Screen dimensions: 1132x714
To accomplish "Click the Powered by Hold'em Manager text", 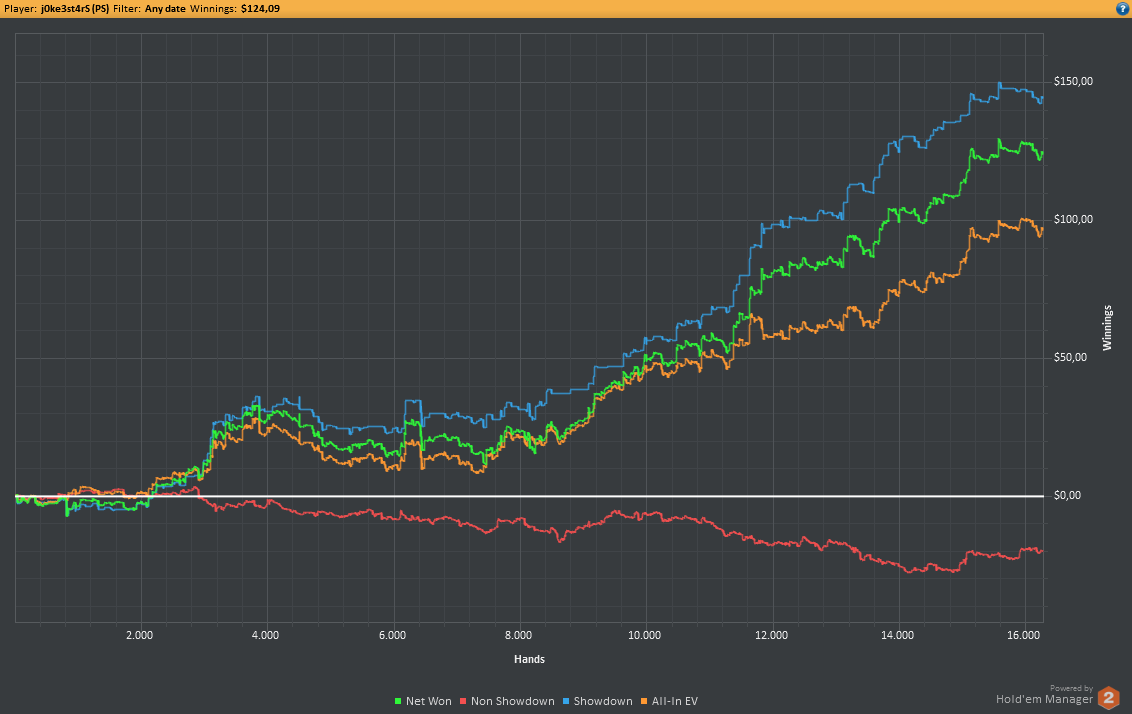I will pos(1045,695).
